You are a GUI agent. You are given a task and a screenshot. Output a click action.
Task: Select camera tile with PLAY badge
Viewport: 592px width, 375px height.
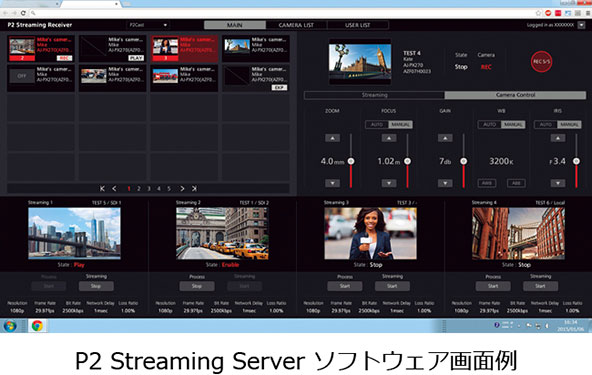click(113, 49)
